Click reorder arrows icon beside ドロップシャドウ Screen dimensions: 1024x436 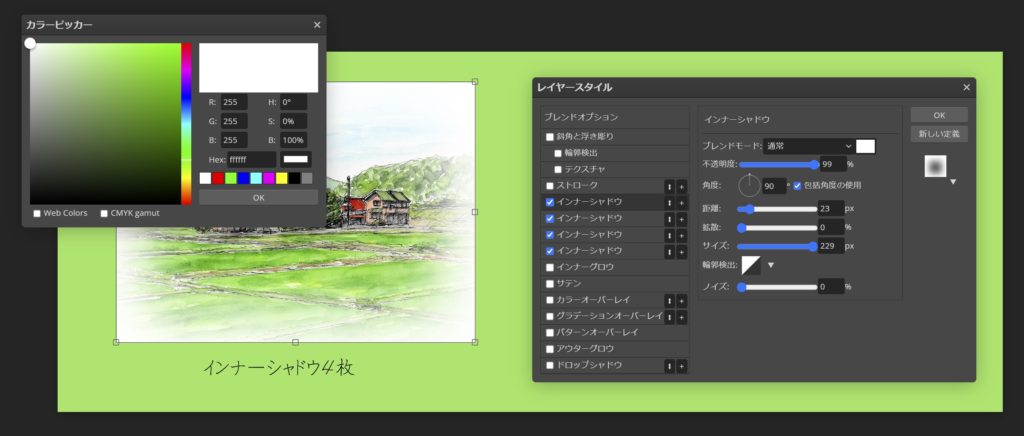pos(669,366)
